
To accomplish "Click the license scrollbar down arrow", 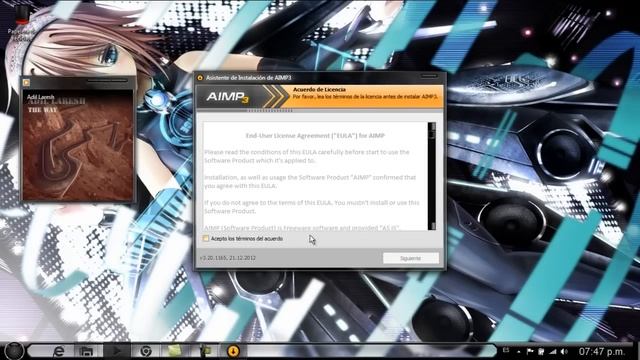I will pyautogui.click(x=431, y=226).
